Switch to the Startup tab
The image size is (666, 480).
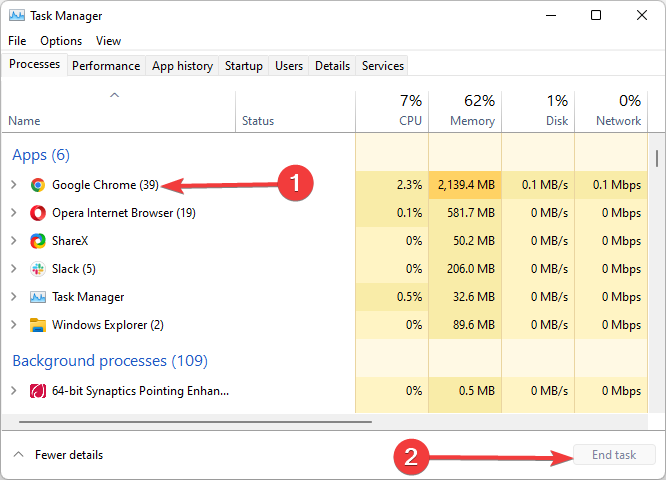click(244, 66)
